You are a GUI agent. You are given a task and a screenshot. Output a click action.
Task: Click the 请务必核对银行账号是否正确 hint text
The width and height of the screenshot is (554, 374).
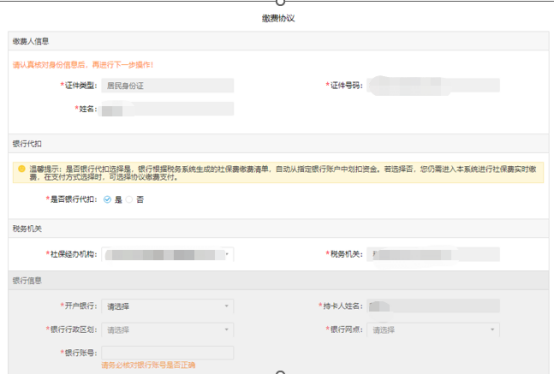point(148,365)
